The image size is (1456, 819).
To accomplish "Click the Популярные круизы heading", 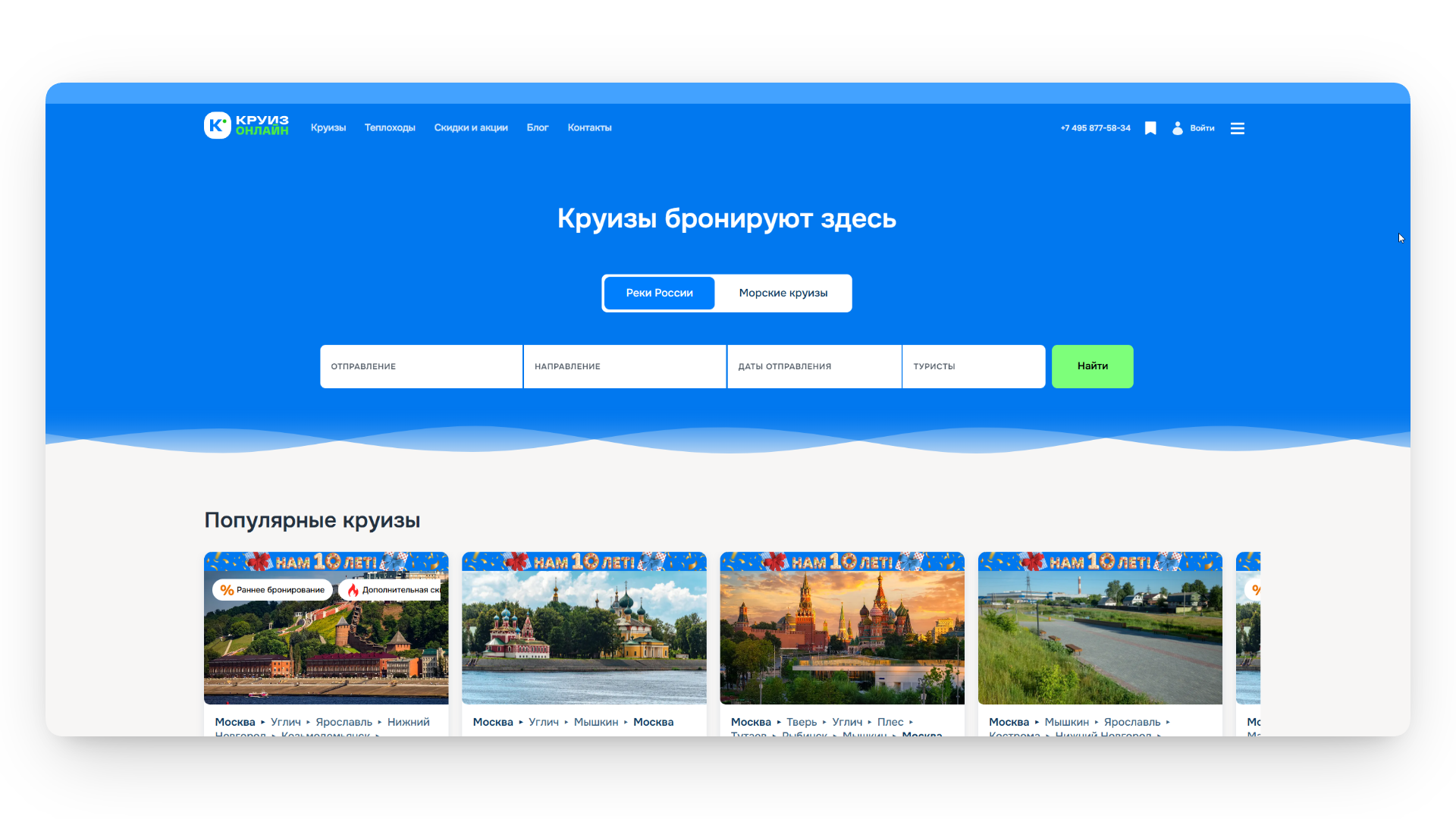I will coord(312,520).
